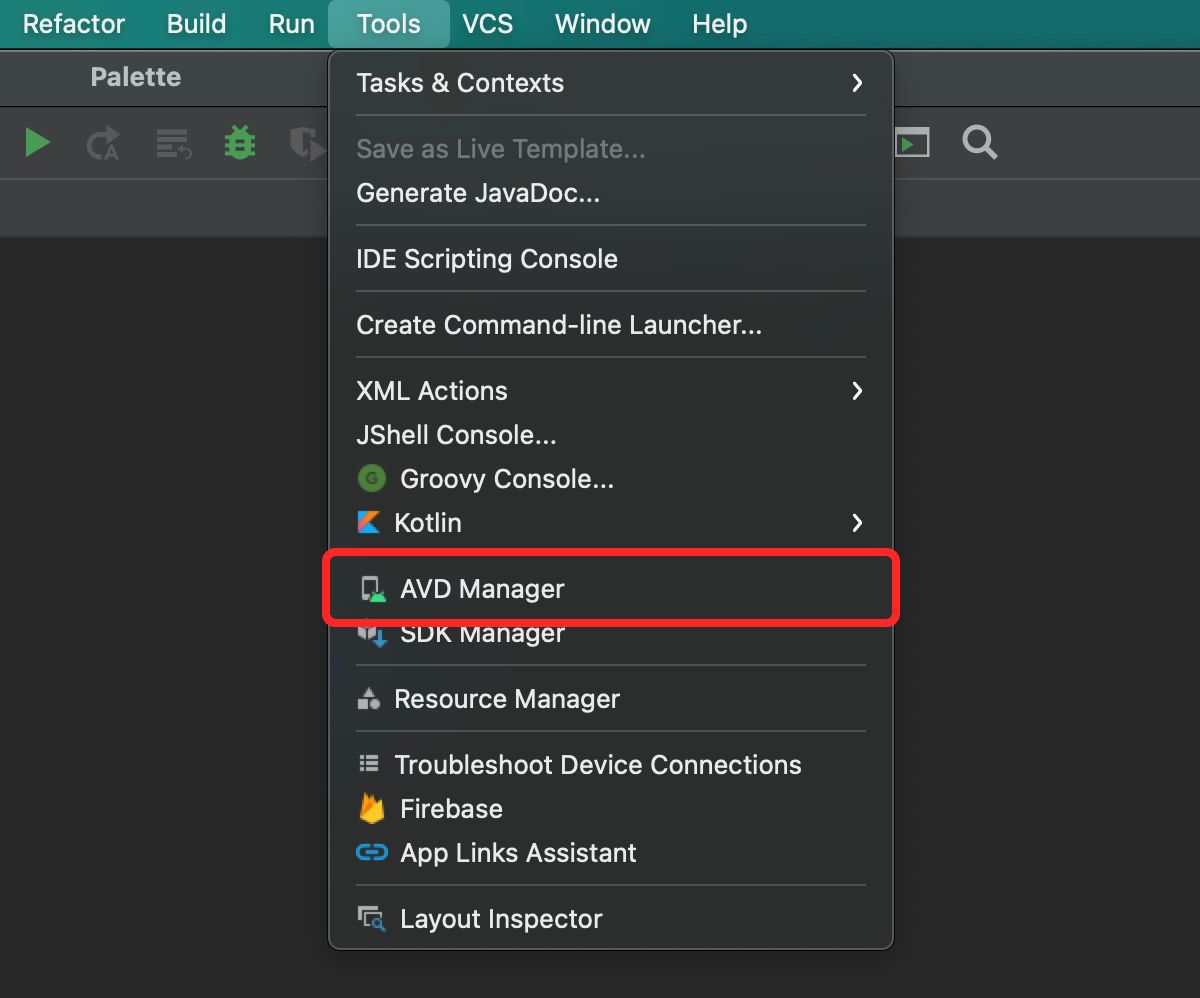
Task: Open the Help menu
Action: (719, 24)
